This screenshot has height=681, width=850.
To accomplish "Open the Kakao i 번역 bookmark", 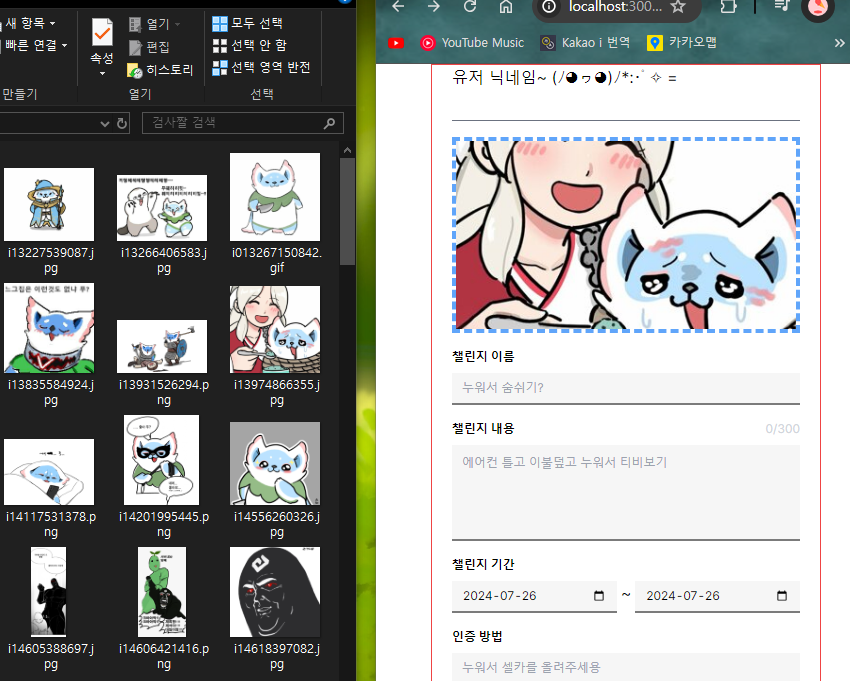I will 585,43.
